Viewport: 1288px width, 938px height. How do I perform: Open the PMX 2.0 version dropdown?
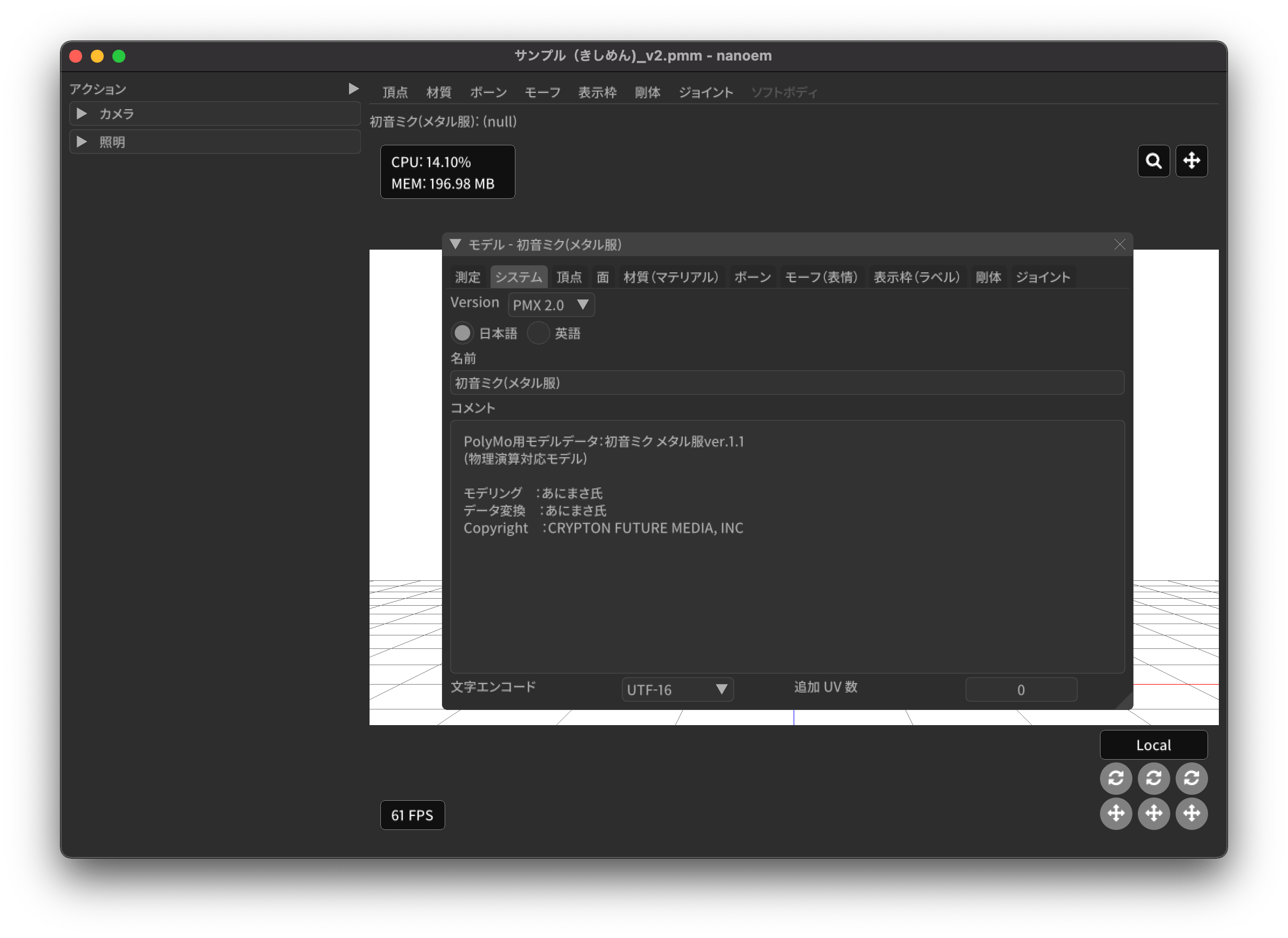tap(551, 305)
